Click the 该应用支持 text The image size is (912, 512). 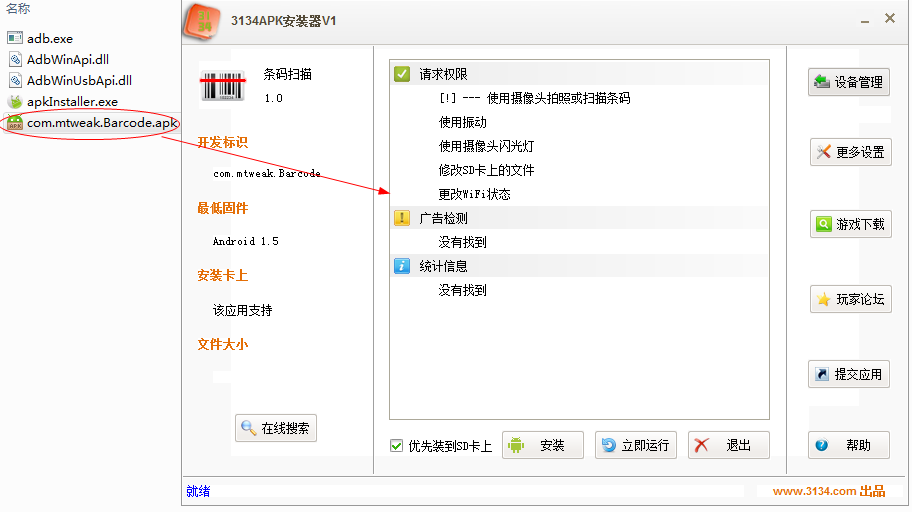tap(243, 310)
